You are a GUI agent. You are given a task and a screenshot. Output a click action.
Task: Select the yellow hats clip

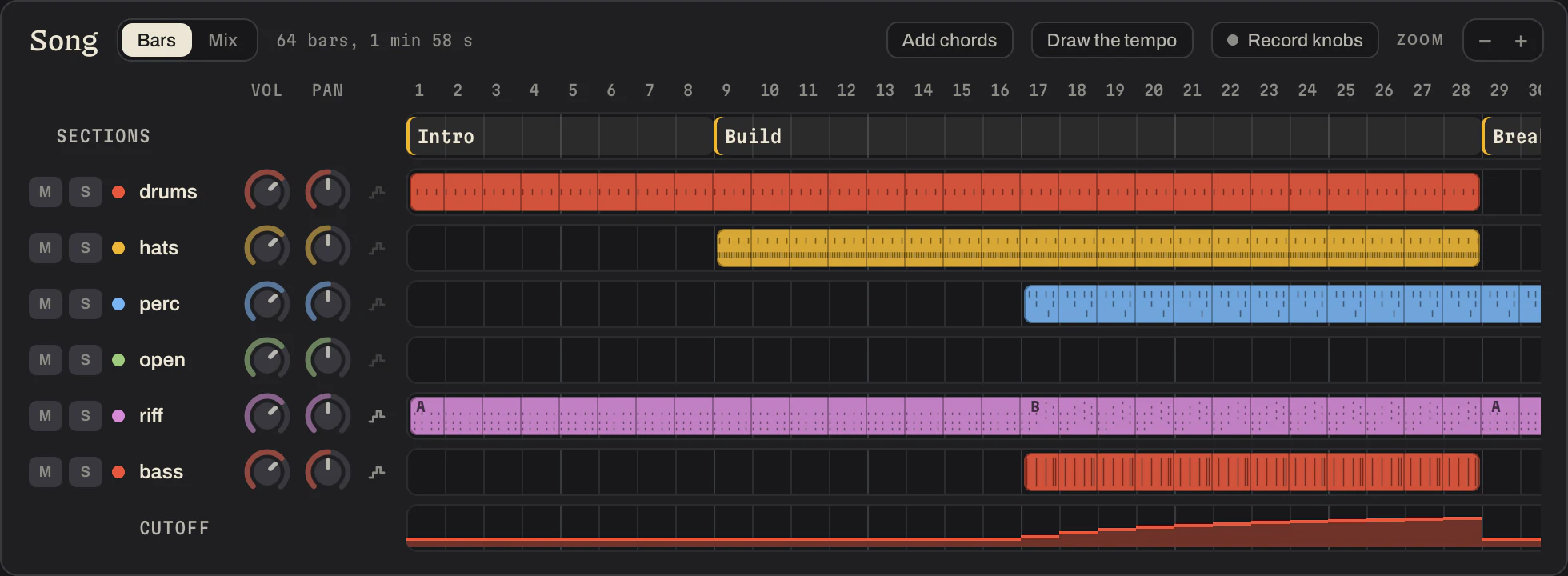pyautogui.click(x=1098, y=248)
